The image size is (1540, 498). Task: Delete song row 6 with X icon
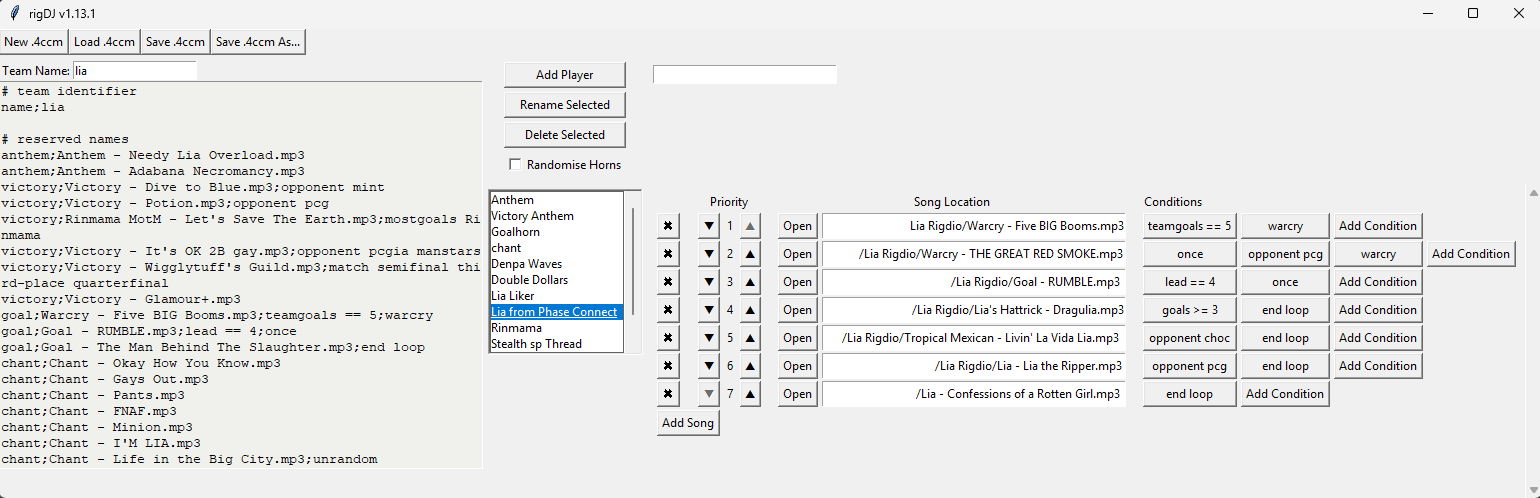(668, 366)
